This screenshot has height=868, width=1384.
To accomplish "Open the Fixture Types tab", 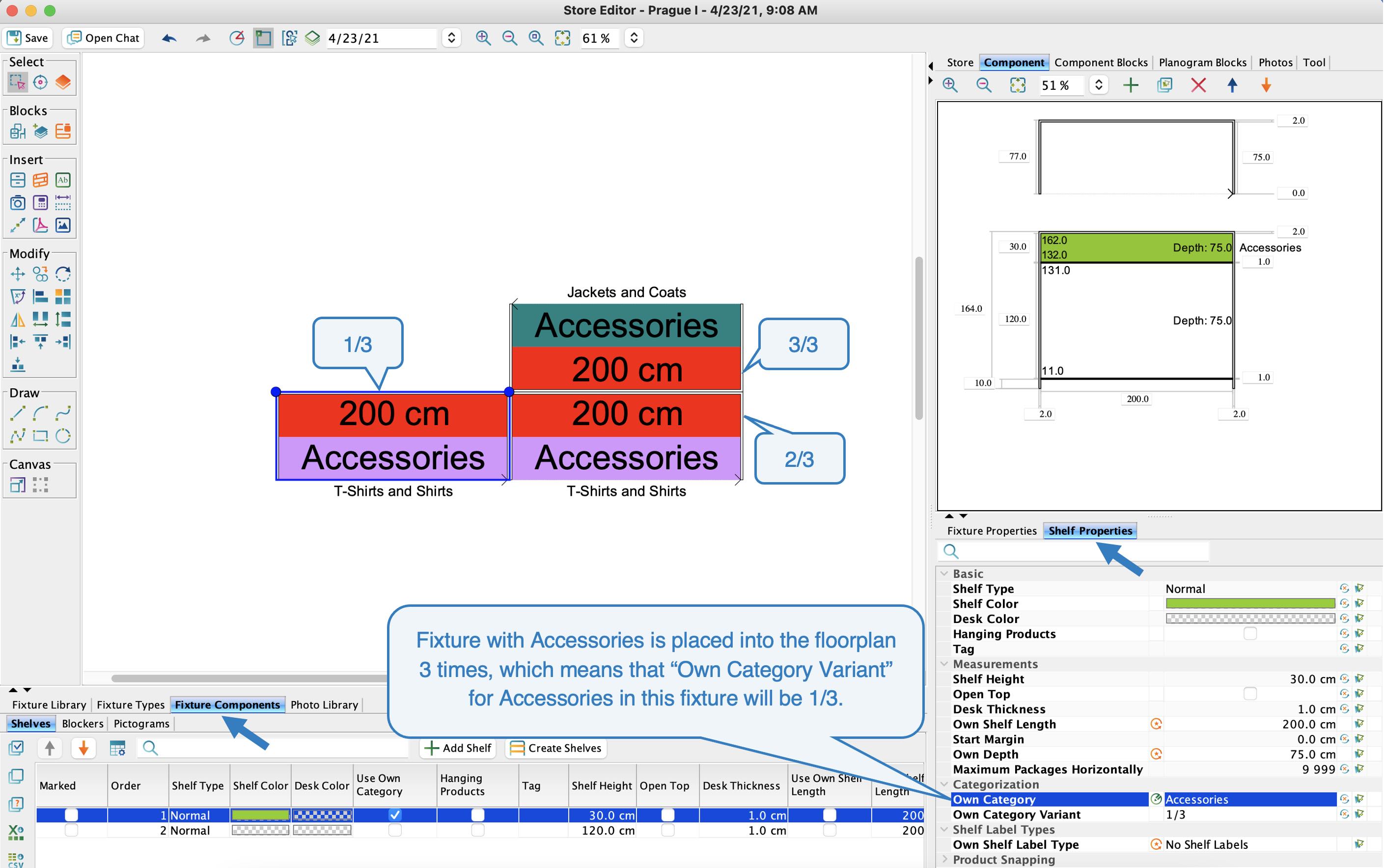I will (130, 705).
